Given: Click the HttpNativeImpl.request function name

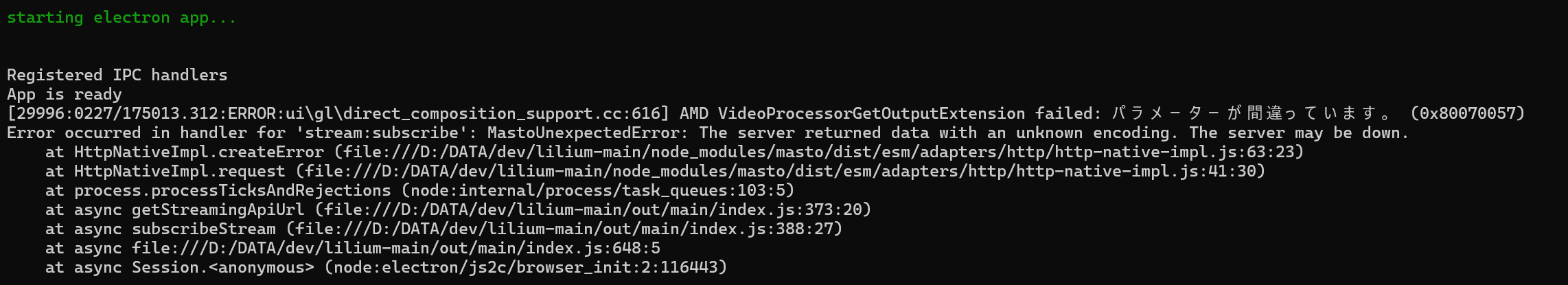Looking at the screenshot, I should (x=179, y=171).
